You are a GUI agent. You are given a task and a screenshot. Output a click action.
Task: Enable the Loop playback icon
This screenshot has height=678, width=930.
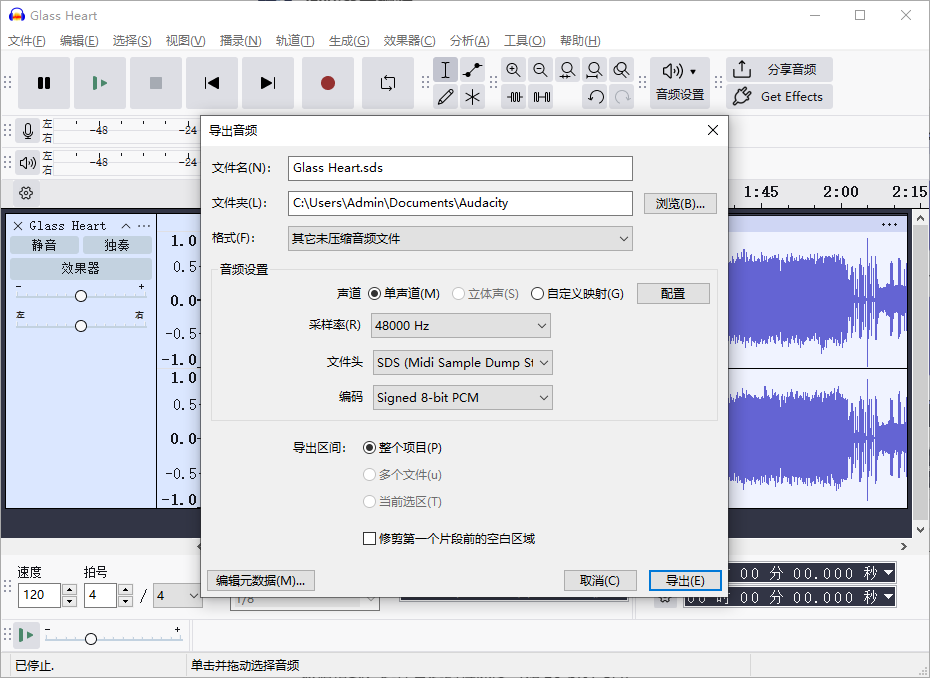(x=388, y=85)
